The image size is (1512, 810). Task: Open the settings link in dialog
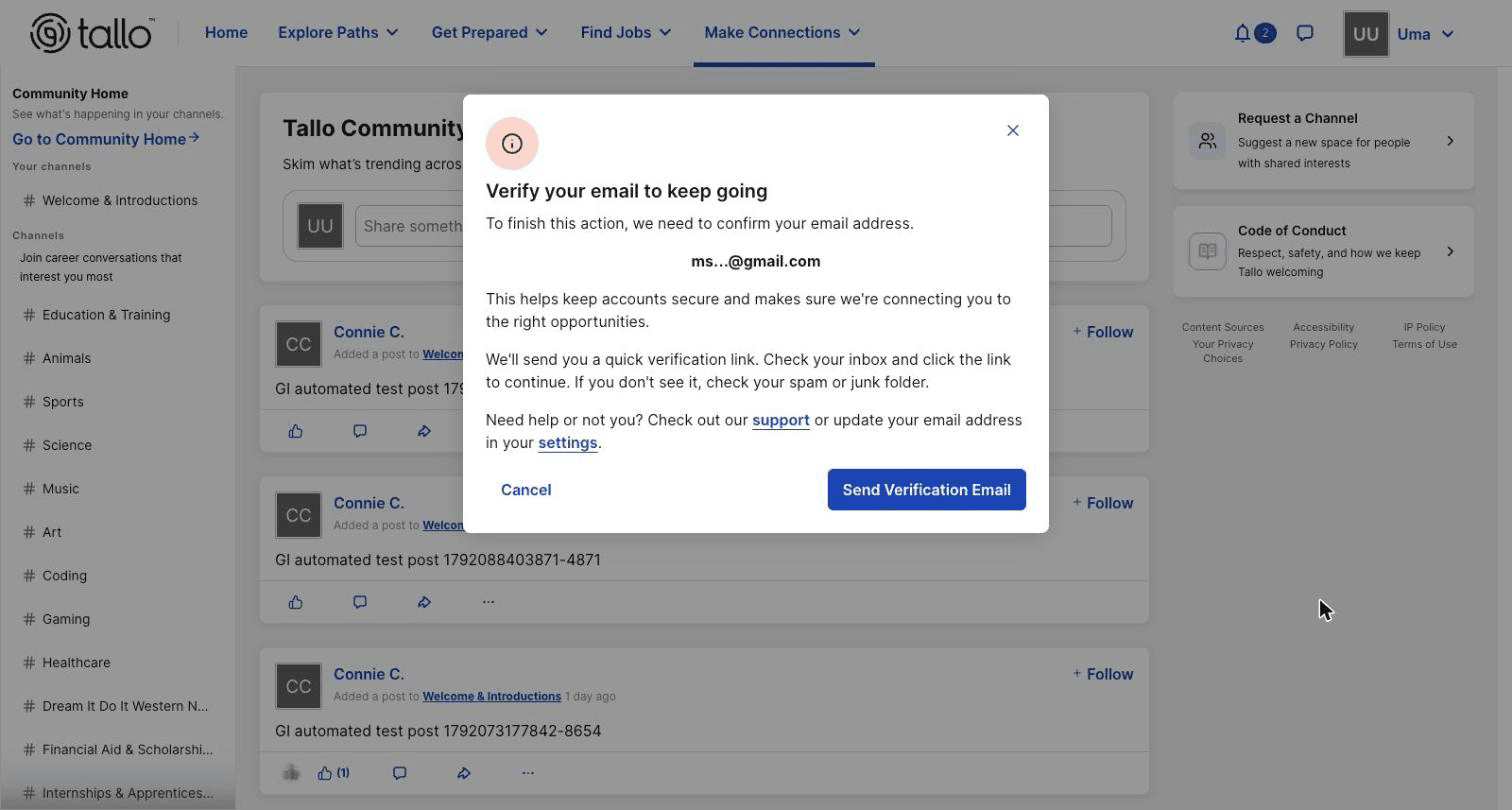(x=568, y=443)
